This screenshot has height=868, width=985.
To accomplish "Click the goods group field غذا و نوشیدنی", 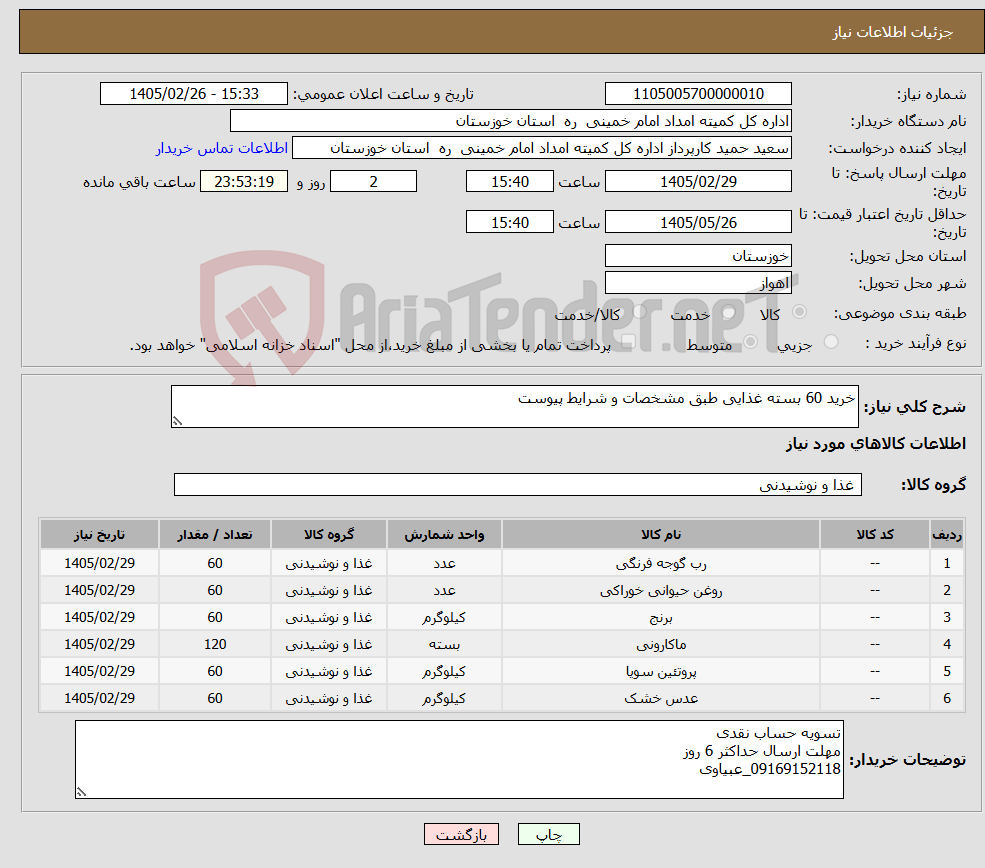I will (518, 484).
